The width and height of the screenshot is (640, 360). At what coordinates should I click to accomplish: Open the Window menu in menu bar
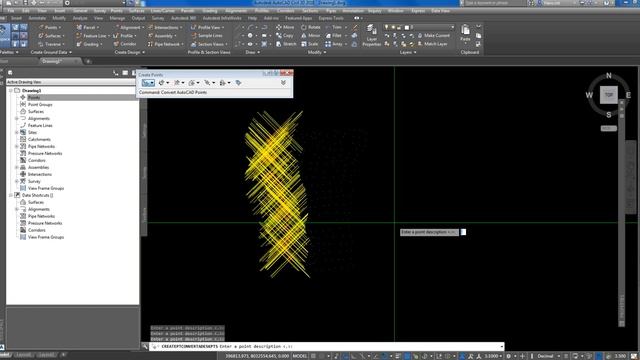coord(396,11)
